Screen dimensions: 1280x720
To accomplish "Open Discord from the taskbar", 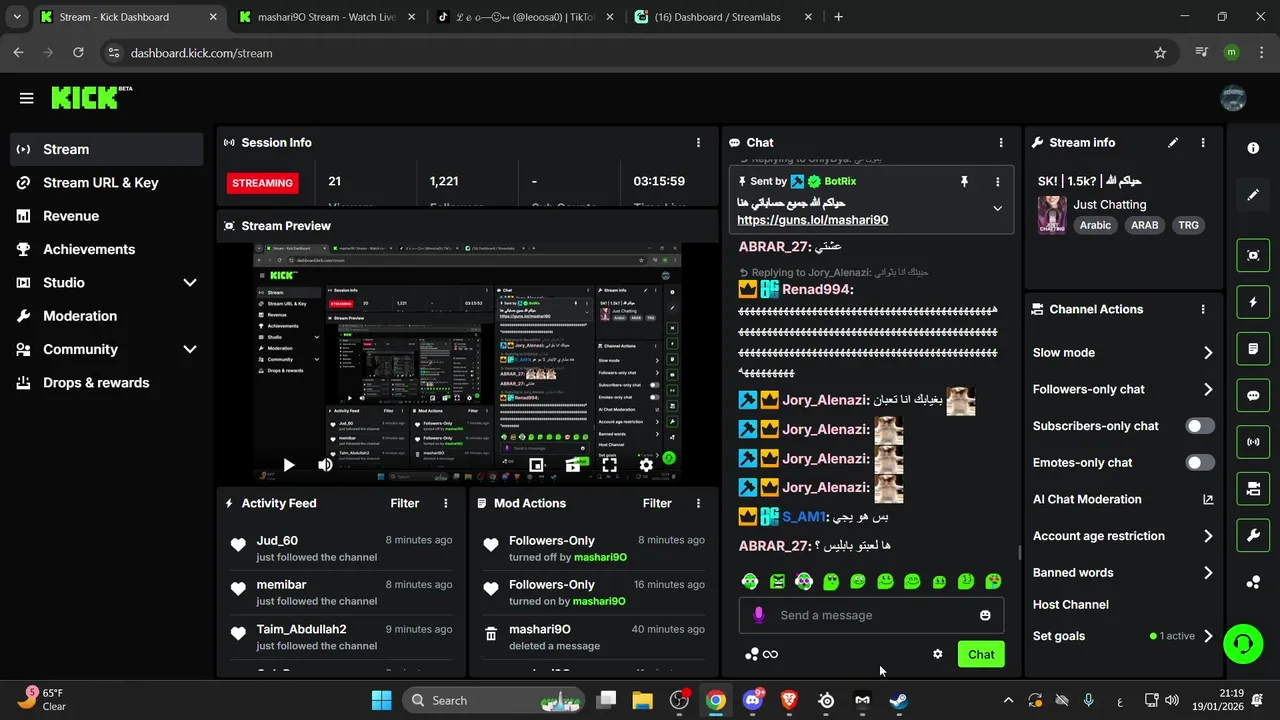I will click(752, 700).
